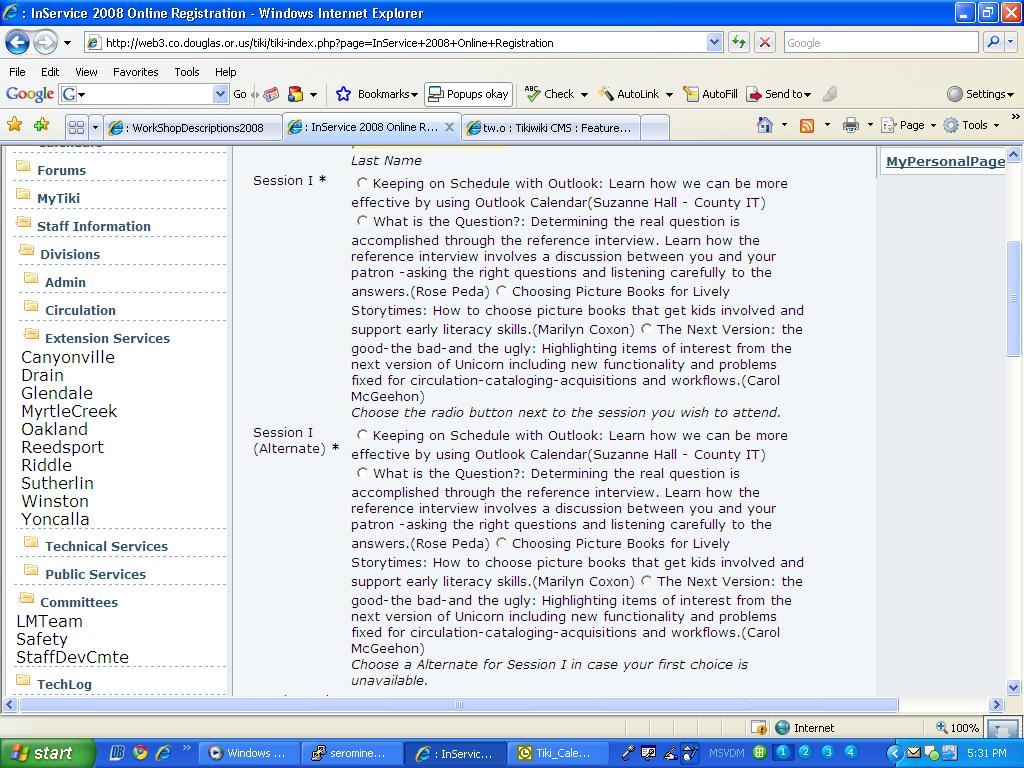This screenshot has height=768, width=1024.
Task: Click the AutoFill toolbar button
Action: coord(710,94)
